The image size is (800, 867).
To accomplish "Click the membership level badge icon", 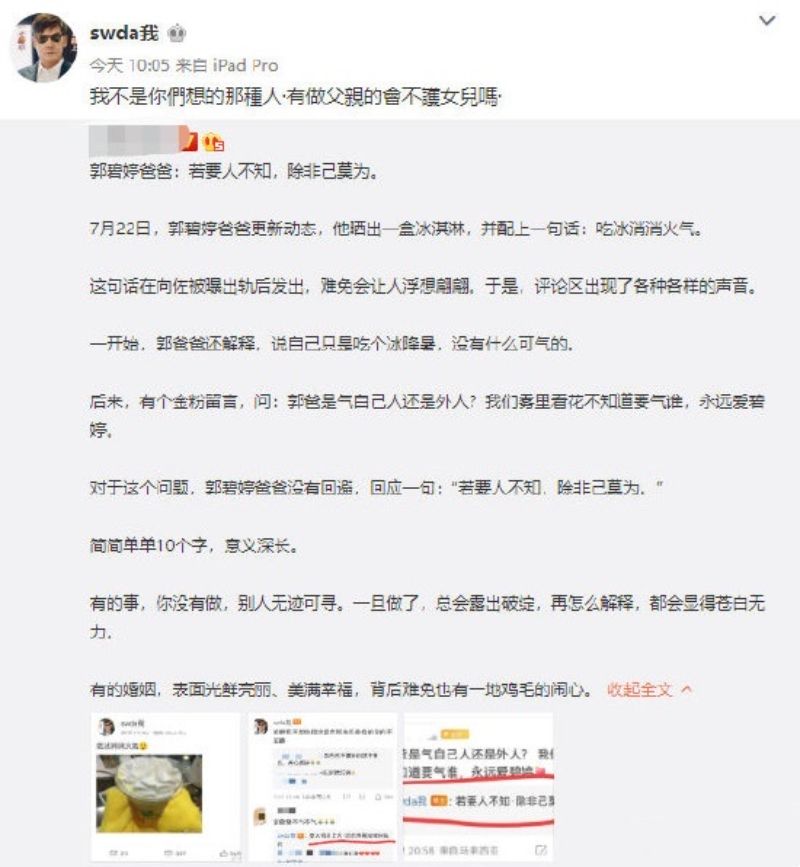I will pyautogui.click(x=213, y=143).
